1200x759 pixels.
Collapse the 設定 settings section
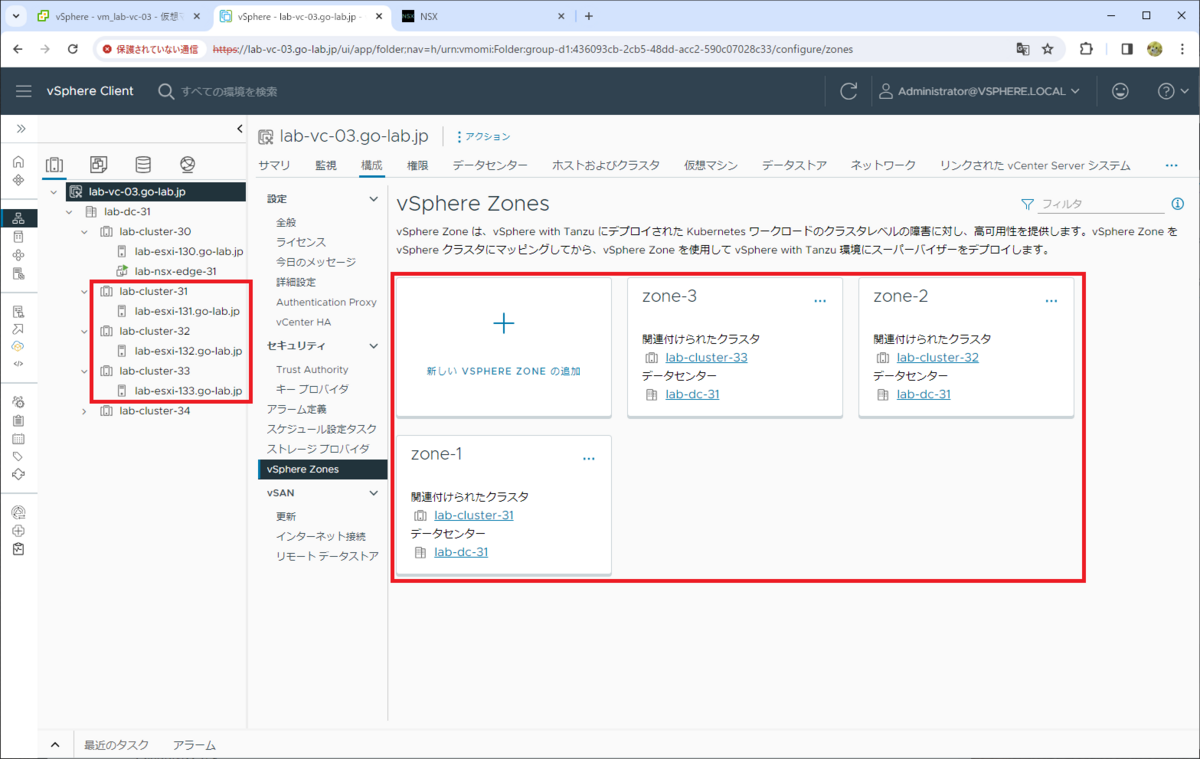point(374,199)
